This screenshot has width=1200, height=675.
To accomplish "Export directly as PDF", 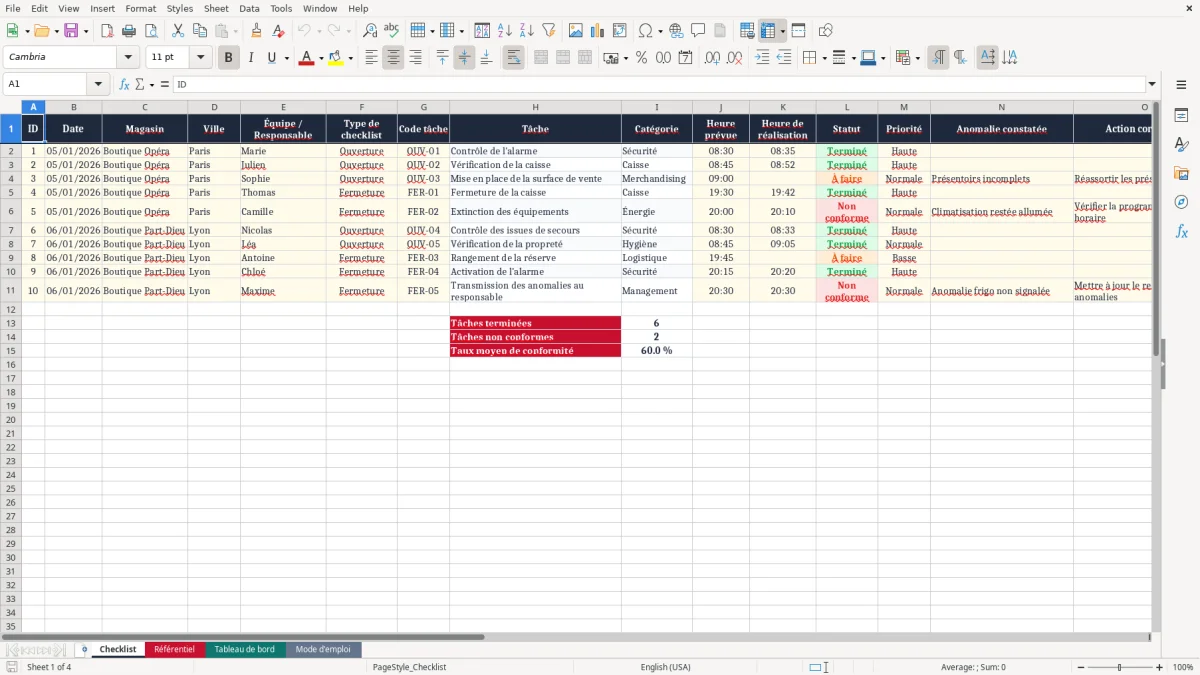I will pyautogui.click(x=107, y=31).
